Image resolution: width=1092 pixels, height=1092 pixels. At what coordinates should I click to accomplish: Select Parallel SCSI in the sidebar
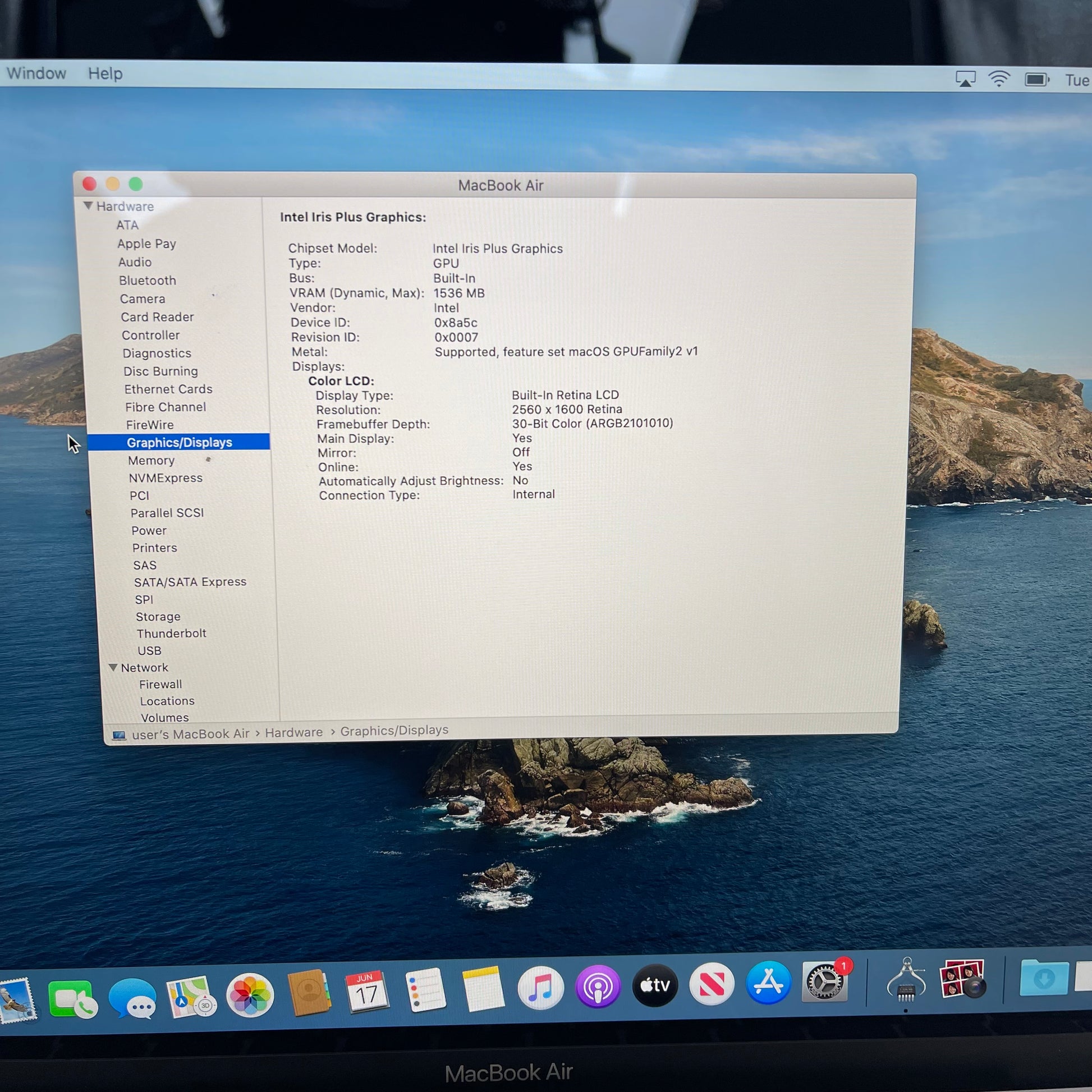point(167,513)
